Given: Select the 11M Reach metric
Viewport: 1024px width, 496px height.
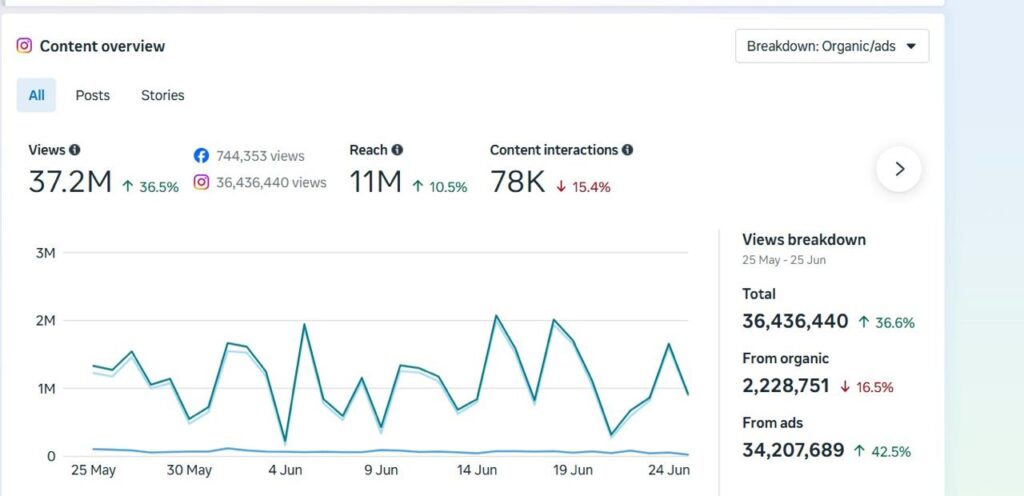Looking at the screenshot, I should point(376,182).
